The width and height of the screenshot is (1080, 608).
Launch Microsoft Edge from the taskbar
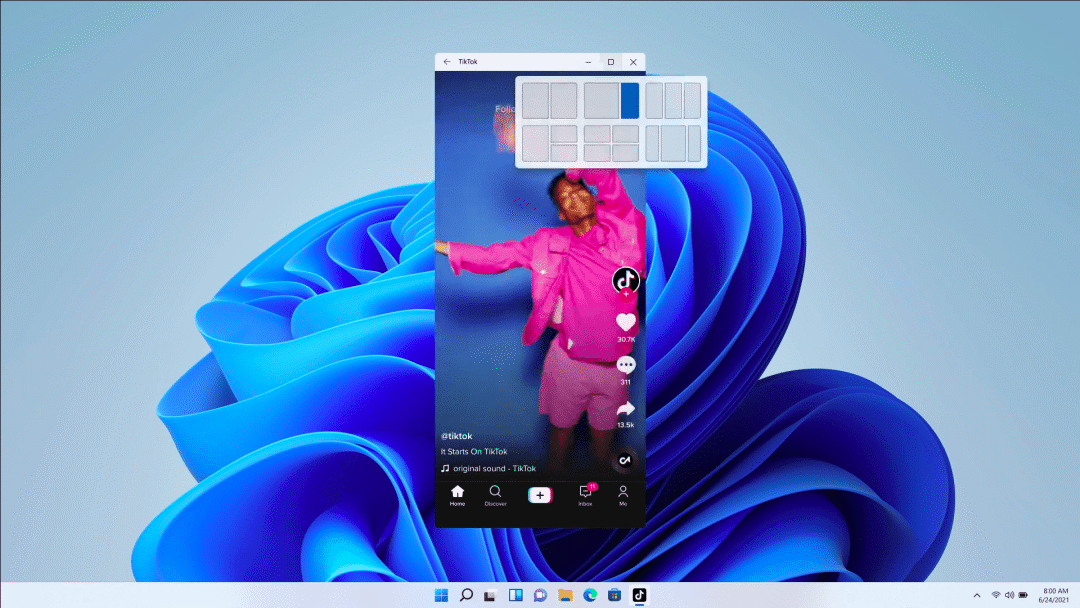point(590,595)
